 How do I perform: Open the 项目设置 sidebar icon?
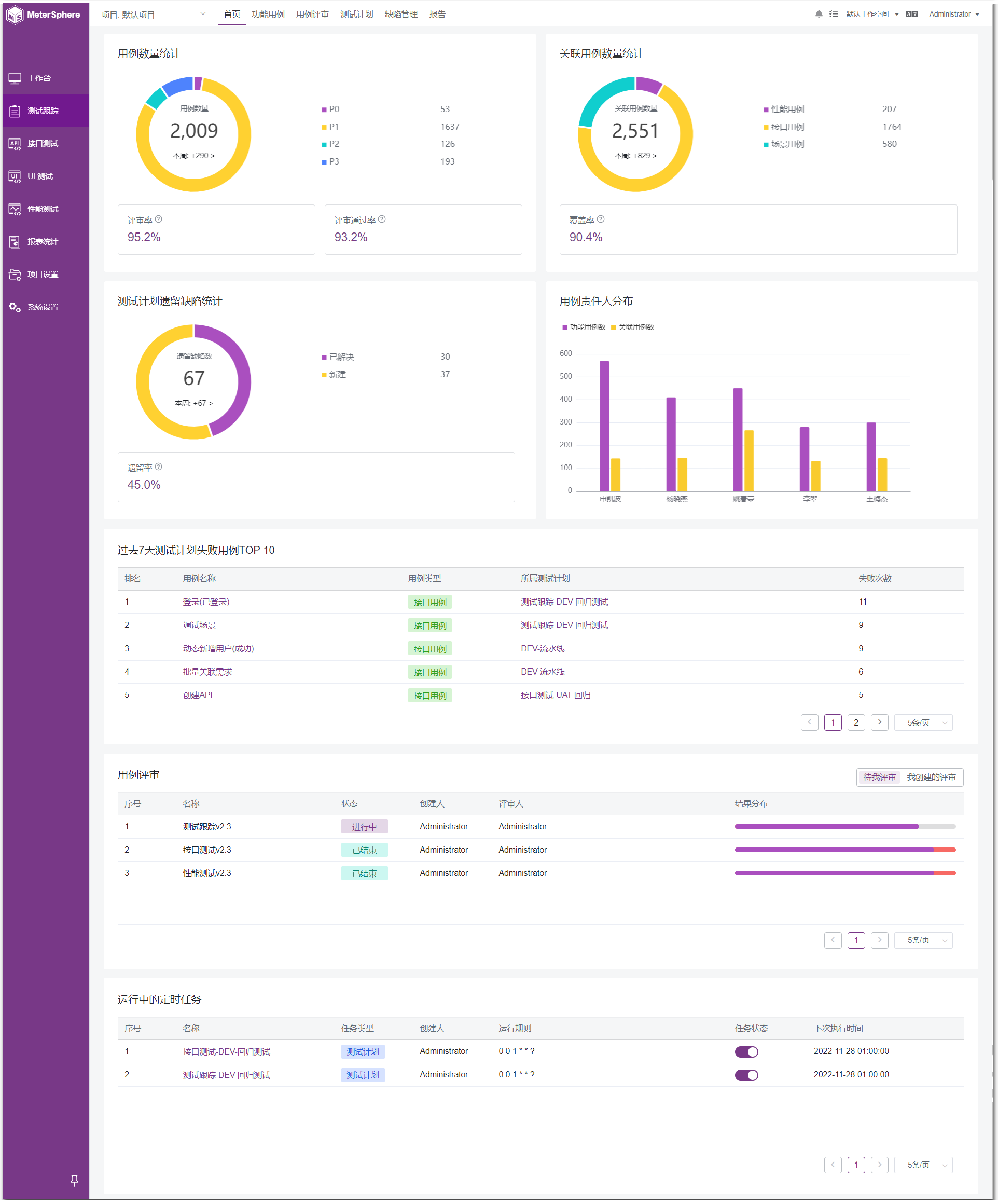point(15,274)
